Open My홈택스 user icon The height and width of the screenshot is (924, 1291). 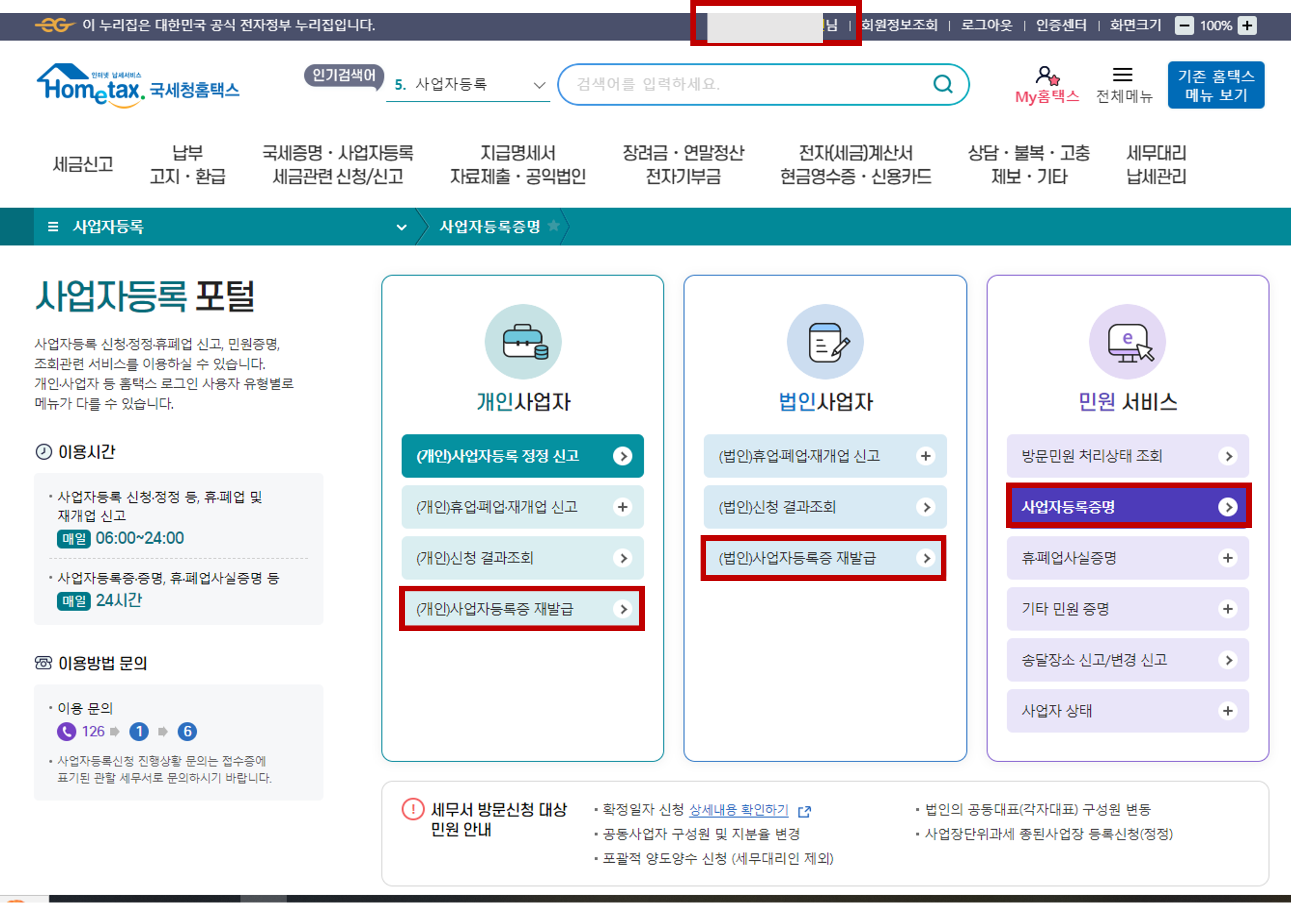click(x=1046, y=76)
